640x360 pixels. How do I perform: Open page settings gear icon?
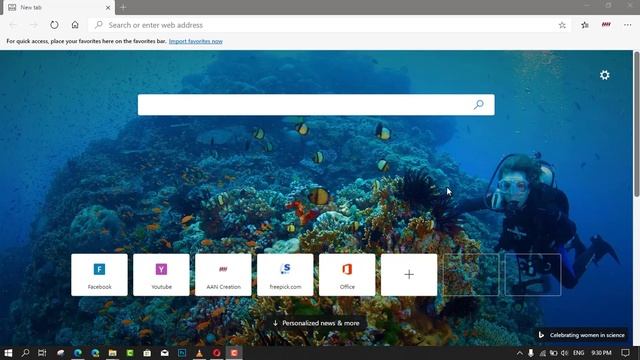(604, 75)
